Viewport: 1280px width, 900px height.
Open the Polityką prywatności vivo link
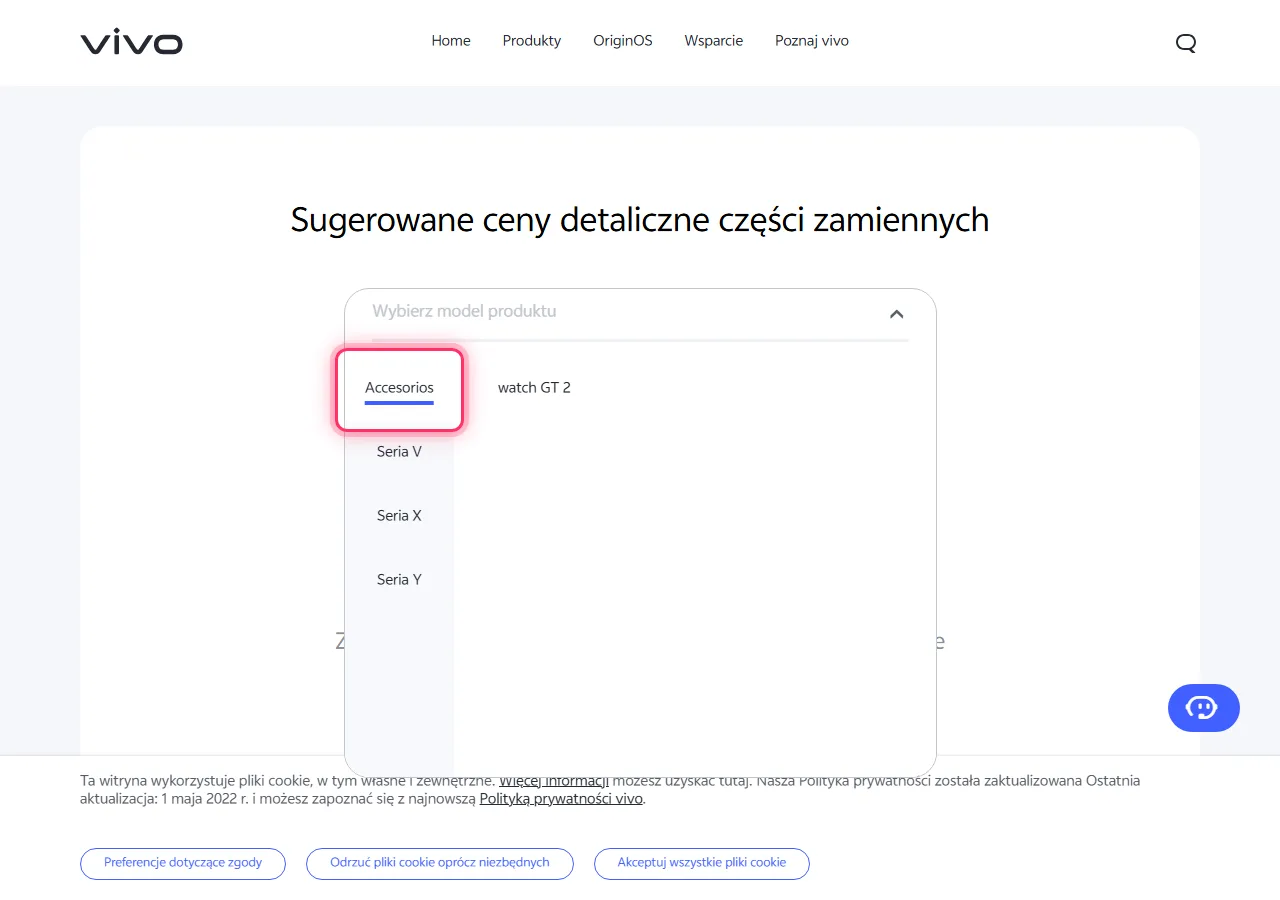[x=561, y=799]
